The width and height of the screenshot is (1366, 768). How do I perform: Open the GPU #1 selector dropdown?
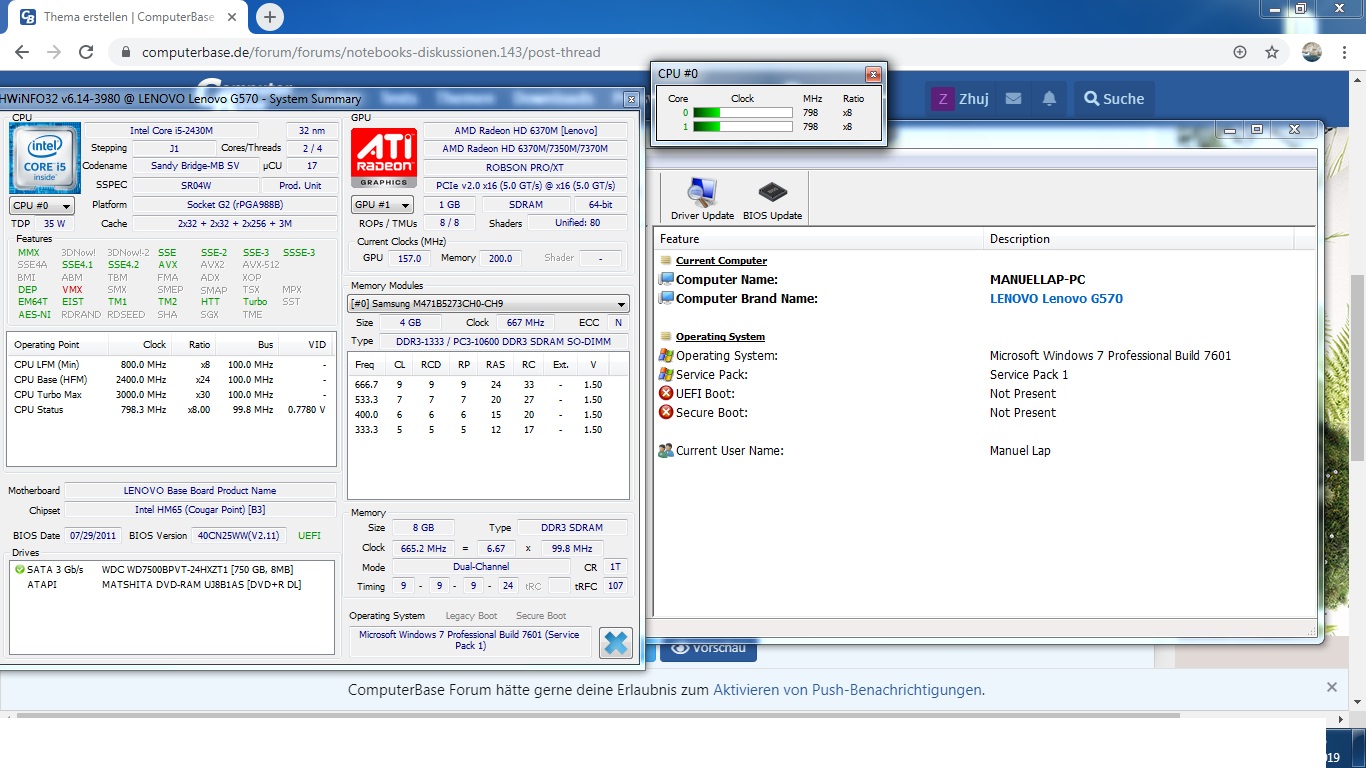pos(384,204)
